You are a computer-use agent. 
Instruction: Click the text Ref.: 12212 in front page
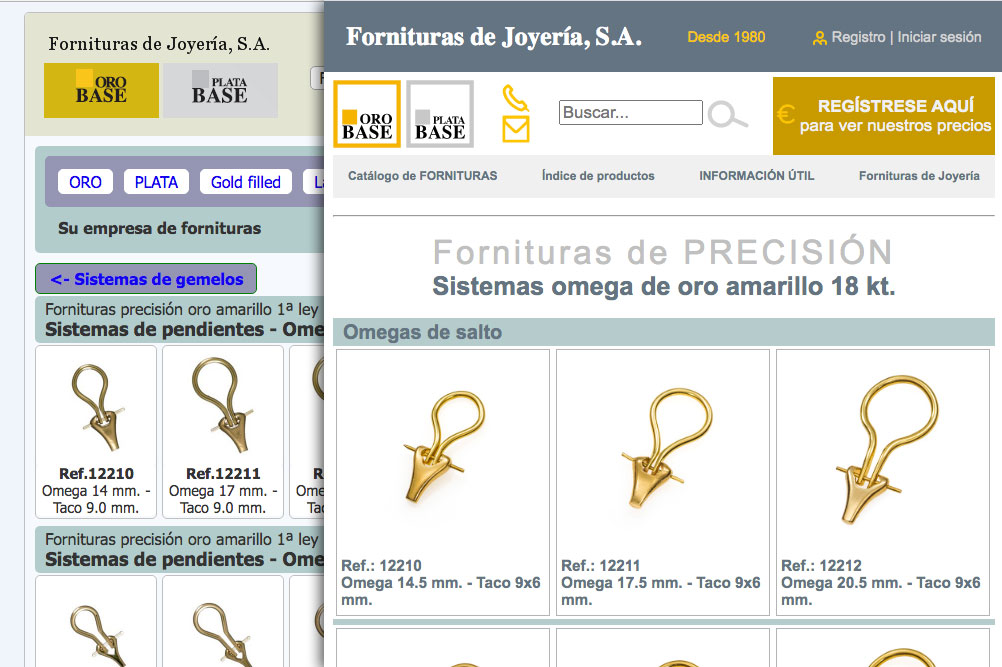(x=821, y=565)
